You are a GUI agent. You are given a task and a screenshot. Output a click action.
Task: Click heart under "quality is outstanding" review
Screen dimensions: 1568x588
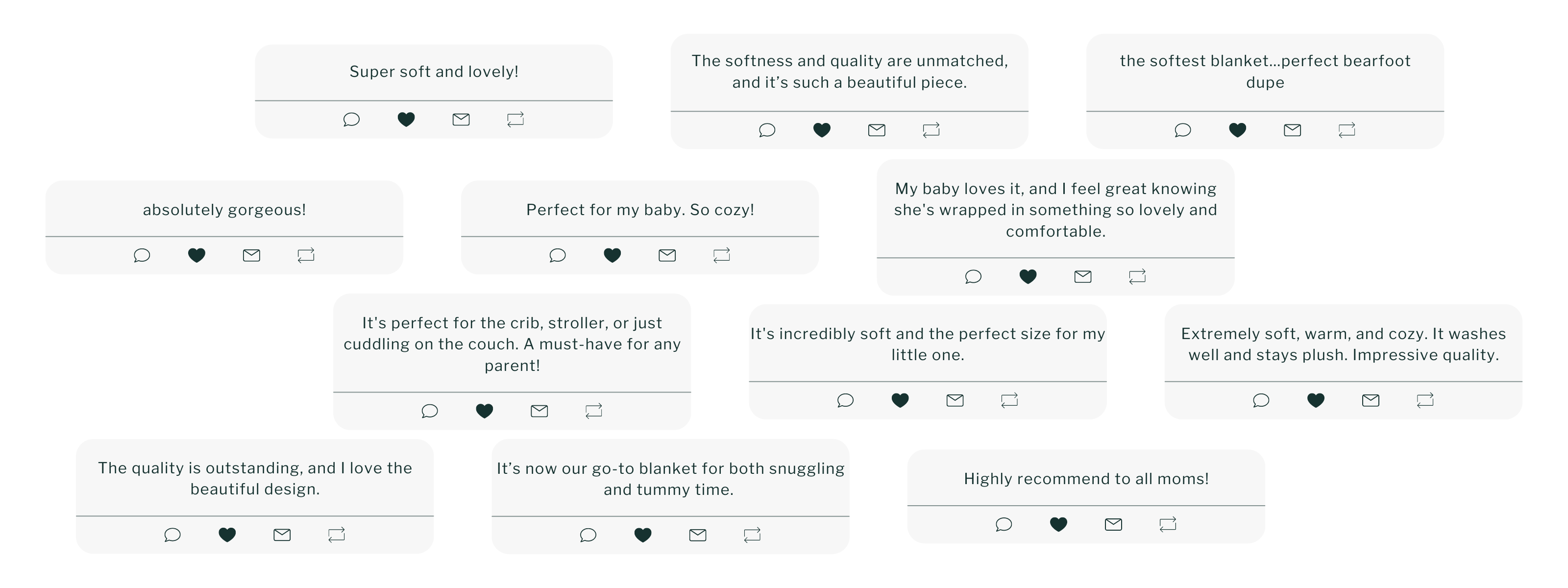point(227,535)
